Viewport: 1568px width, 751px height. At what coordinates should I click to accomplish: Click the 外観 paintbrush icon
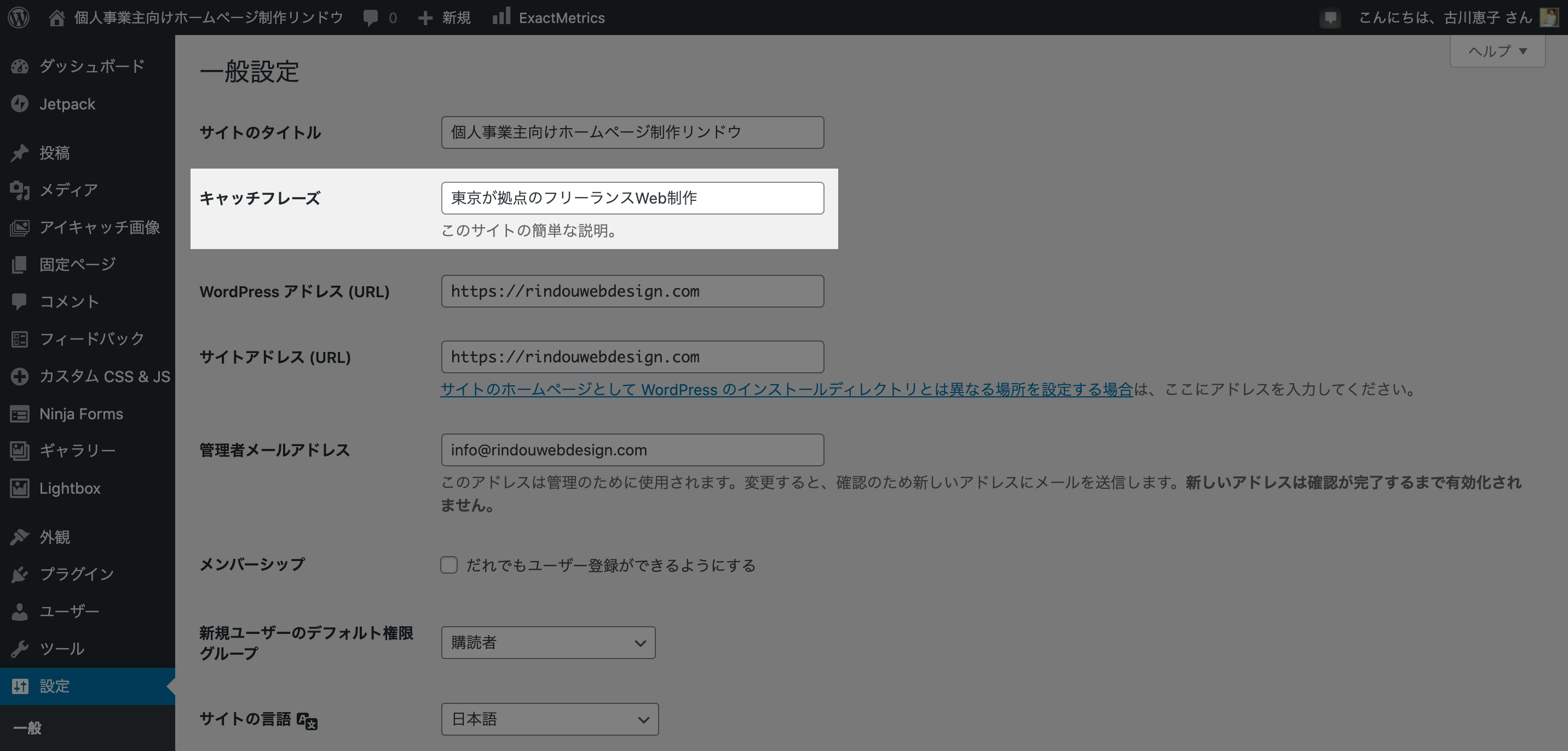20,538
